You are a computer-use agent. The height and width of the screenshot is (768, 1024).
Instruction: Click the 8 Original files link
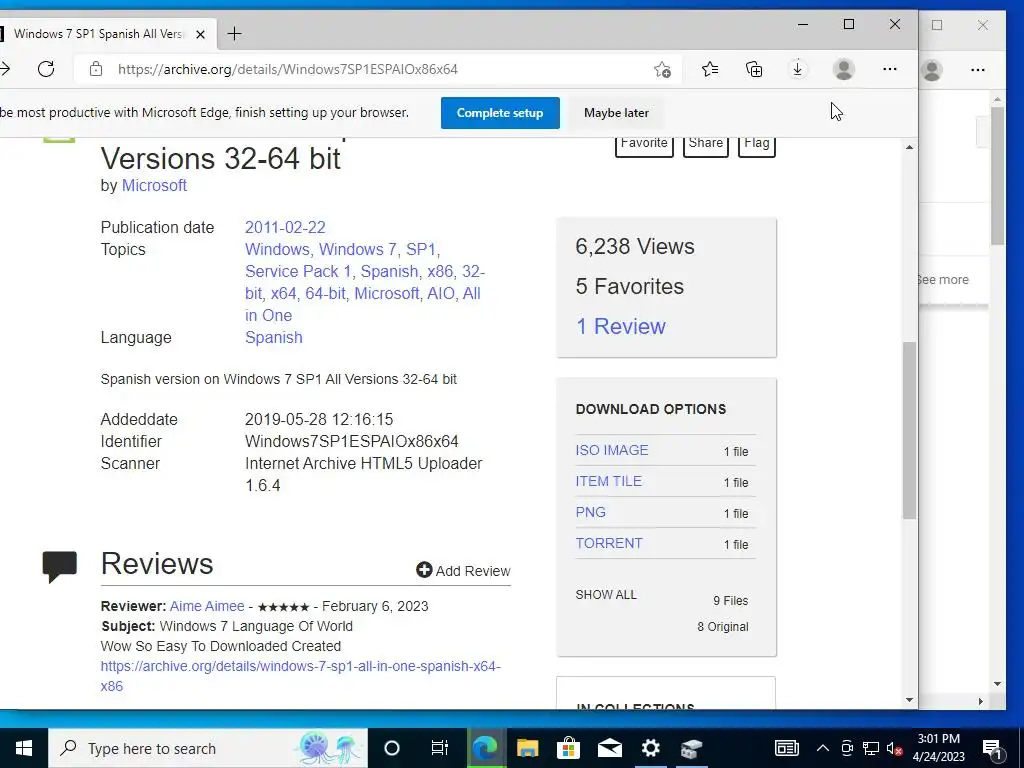722,627
